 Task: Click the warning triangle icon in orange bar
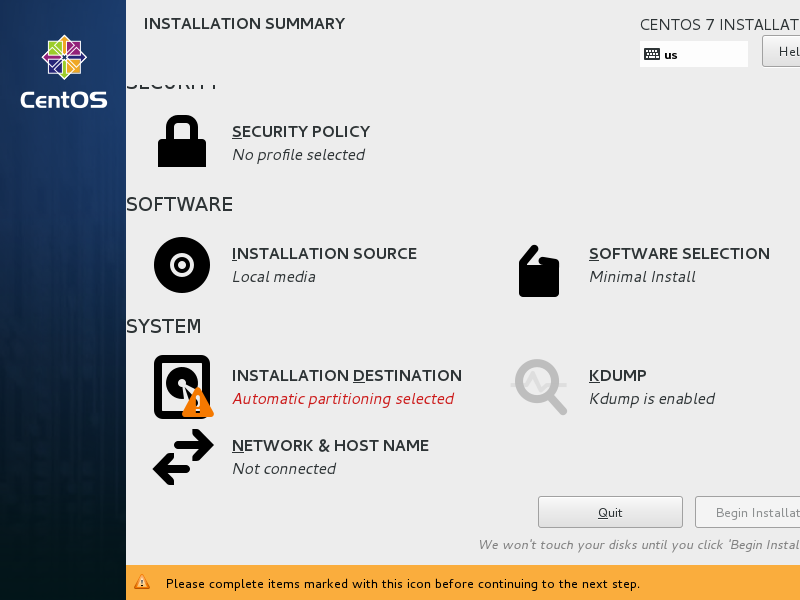coord(142,582)
